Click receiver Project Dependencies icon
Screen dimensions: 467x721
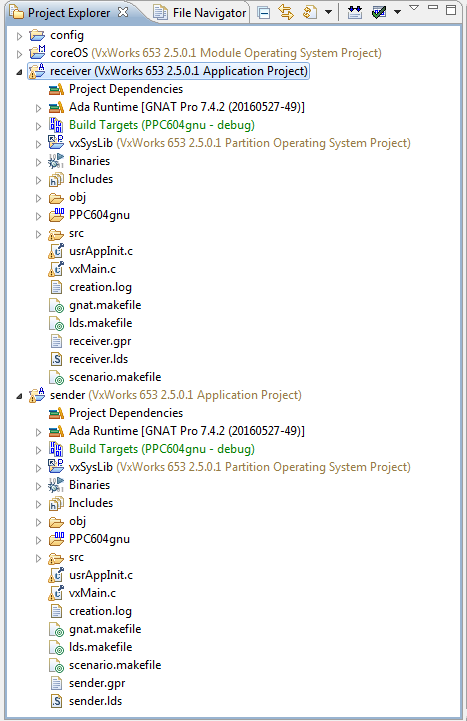pos(56,89)
